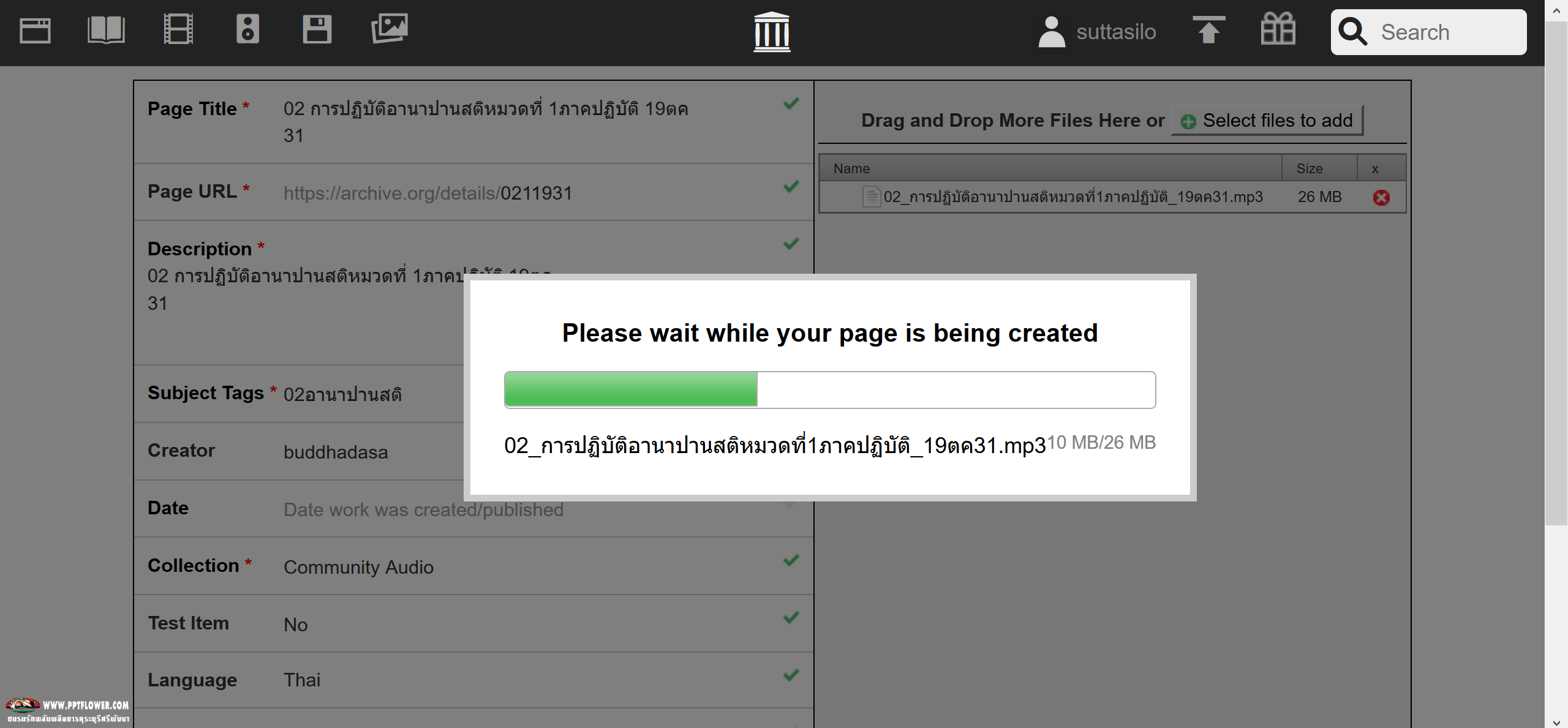Edit the Page Title field text

pyautogui.click(x=486, y=122)
